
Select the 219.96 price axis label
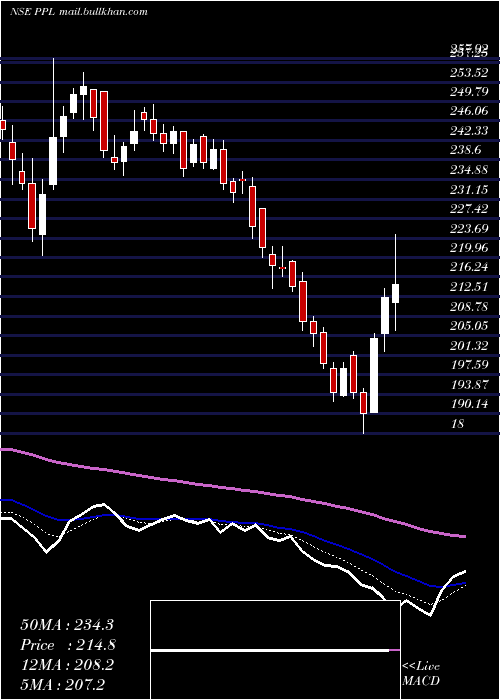(469, 249)
